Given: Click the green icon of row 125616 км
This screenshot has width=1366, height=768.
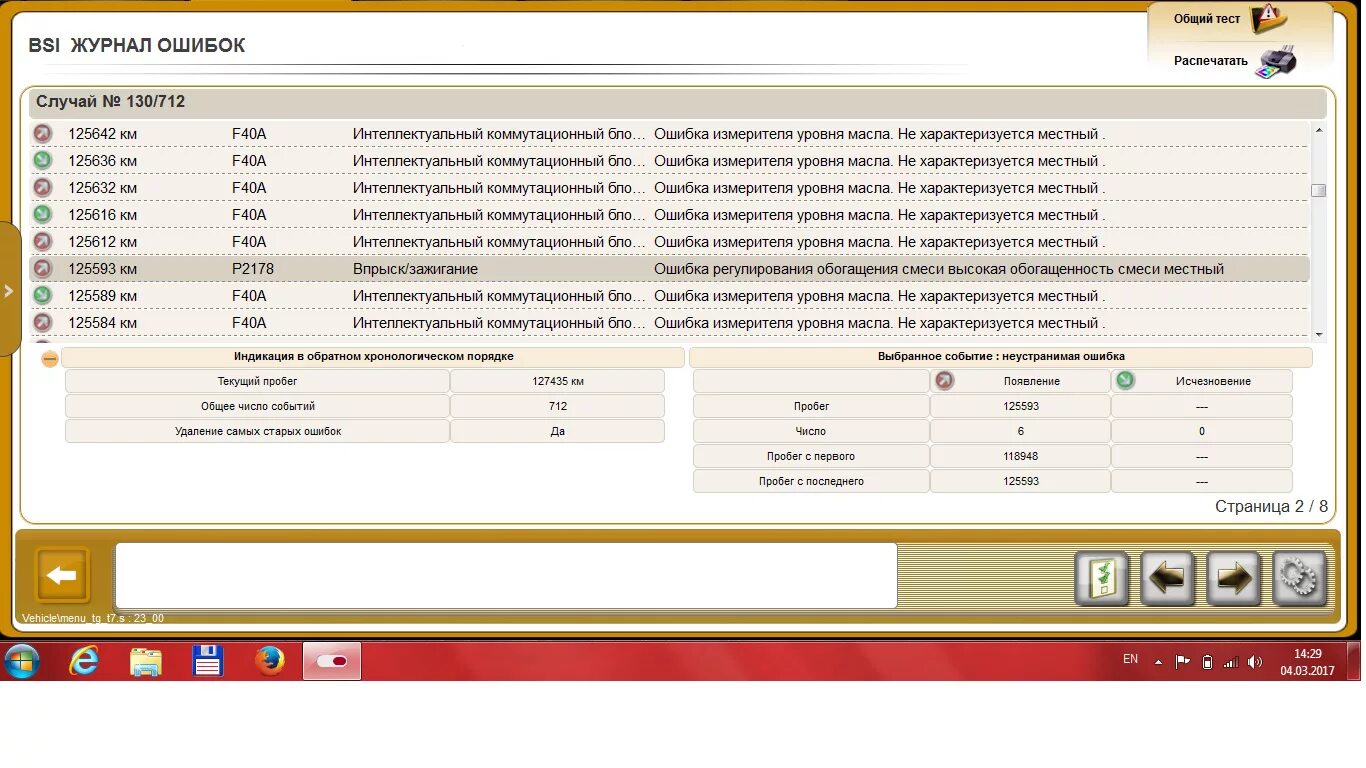Looking at the screenshot, I should tap(42, 214).
